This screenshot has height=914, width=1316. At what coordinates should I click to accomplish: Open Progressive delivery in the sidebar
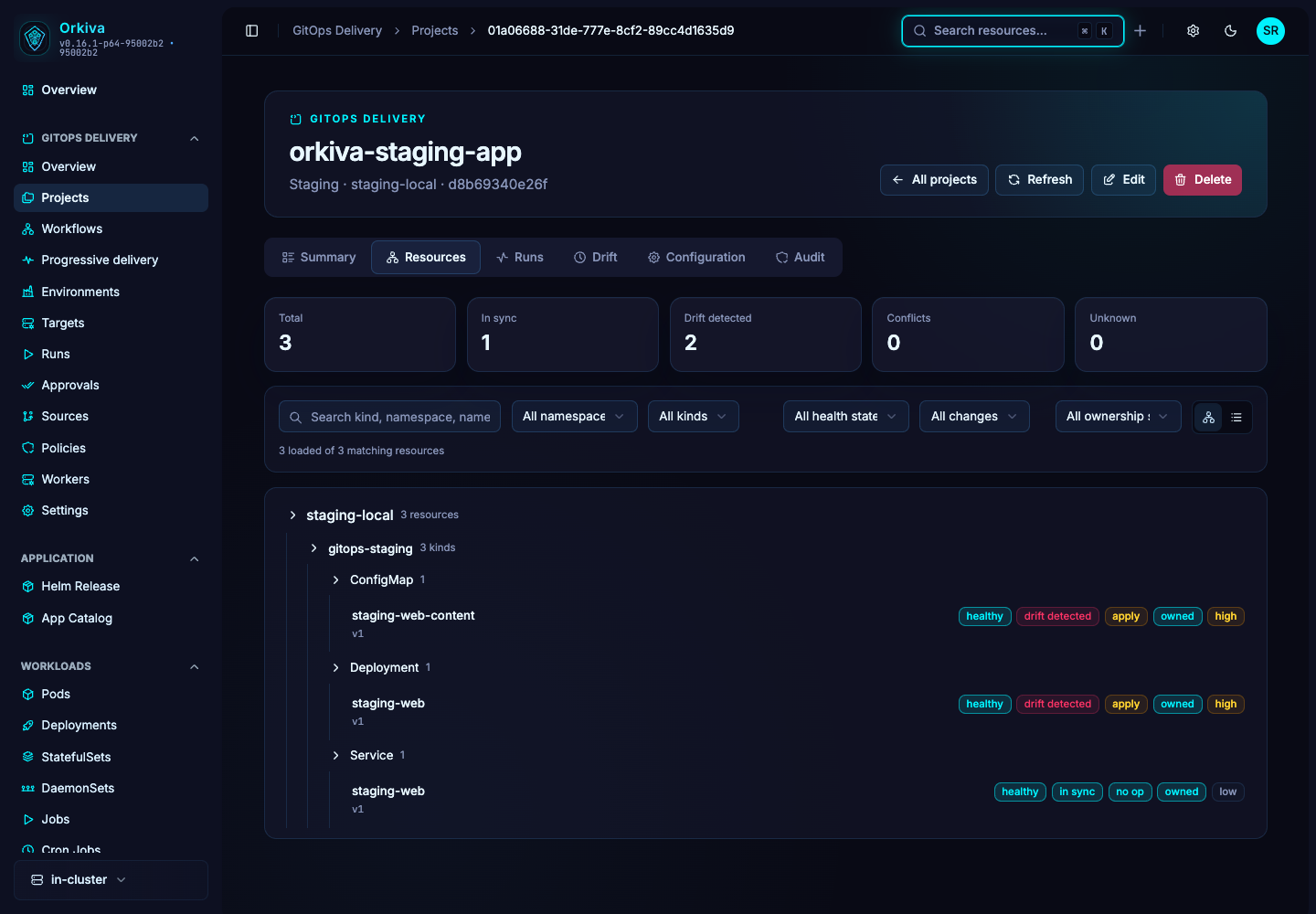(111, 260)
